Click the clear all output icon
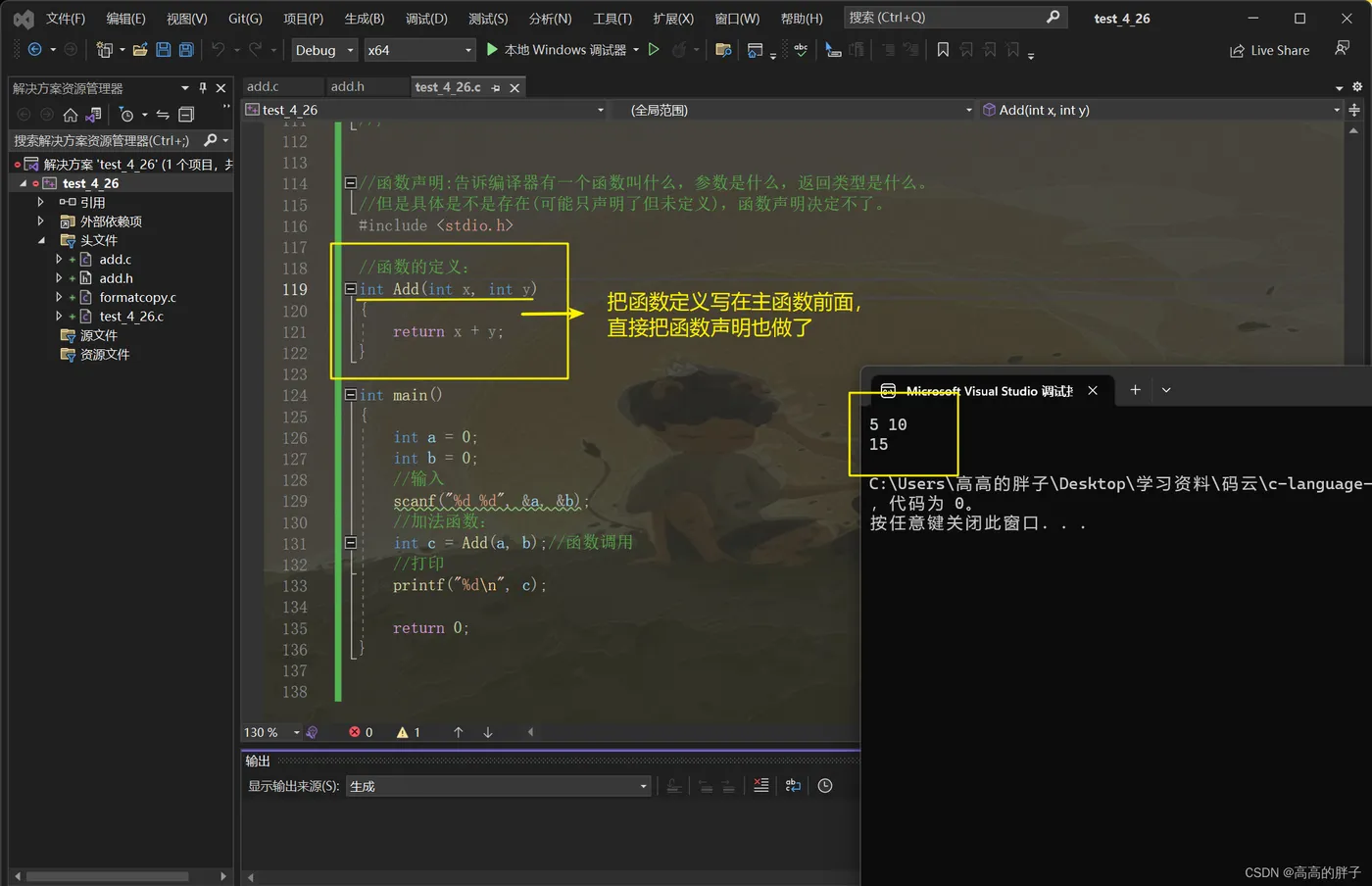The image size is (1372, 886). click(x=760, y=785)
